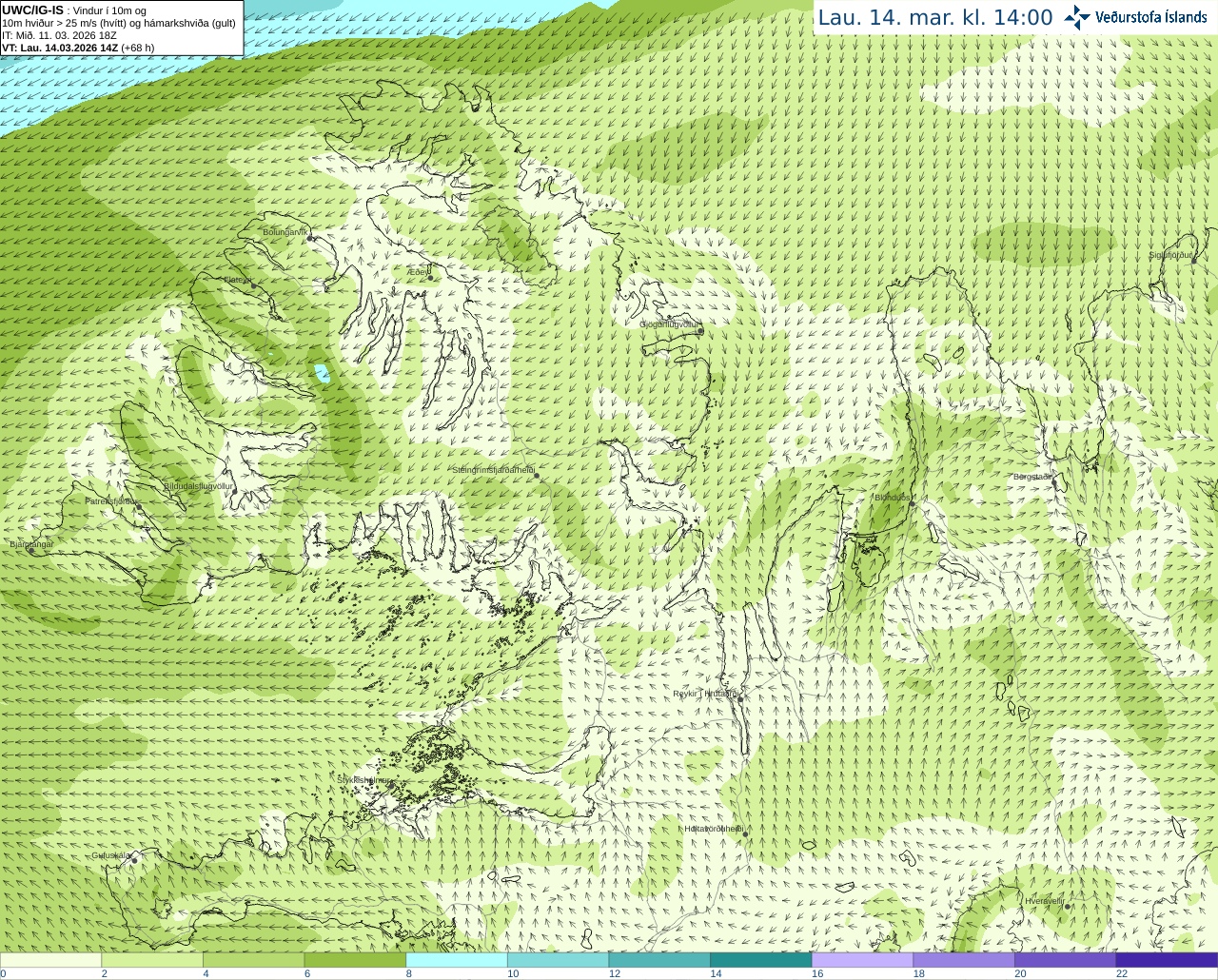Image resolution: width=1218 pixels, height=980 pixels.
Task: Click the 18–20 m/s purple legend color
Action: coord(964,960)
